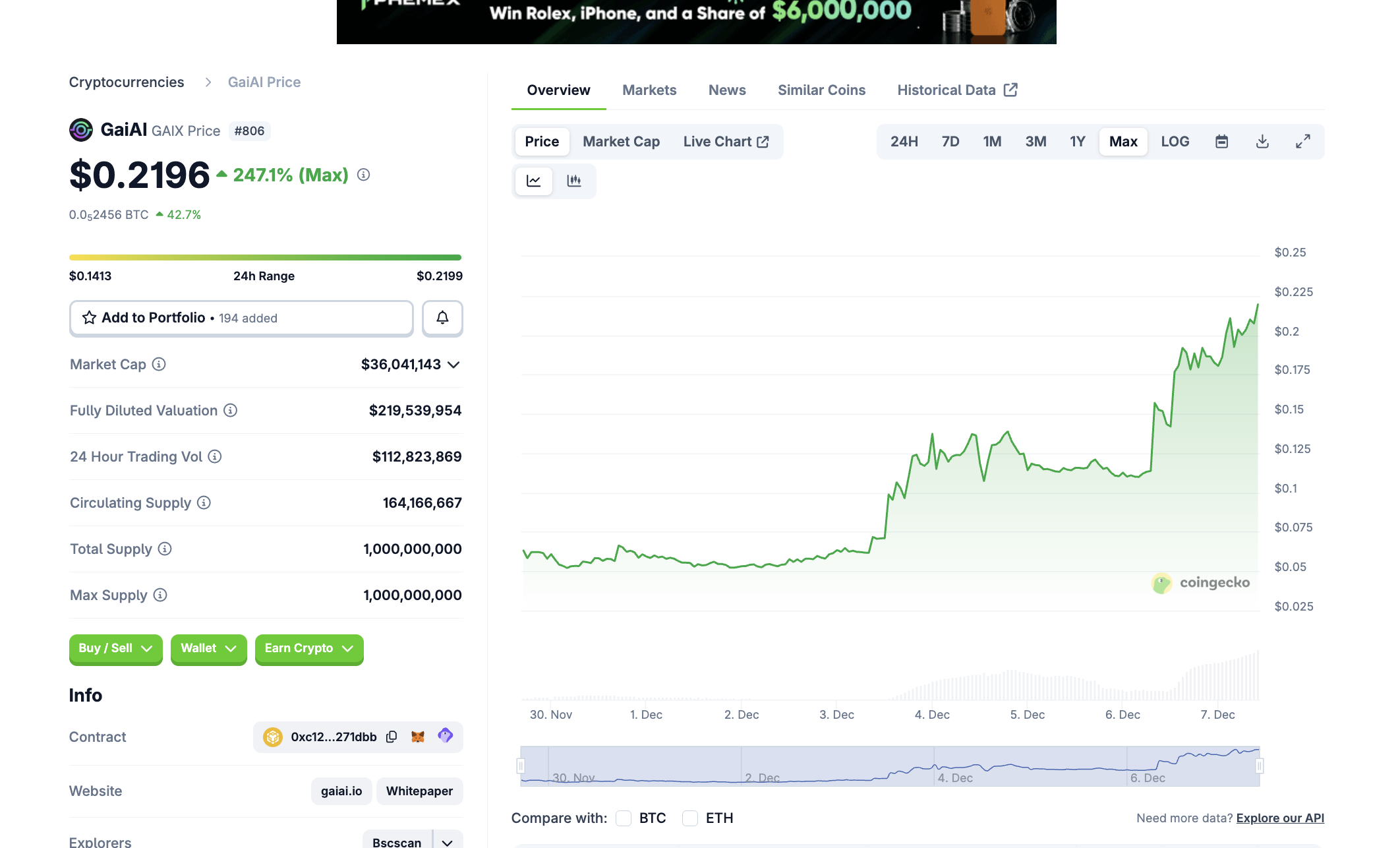This screenshot has width=1400, height=848.
Task: Add token to MetaMask fox icon
Action: pos(418,737)
